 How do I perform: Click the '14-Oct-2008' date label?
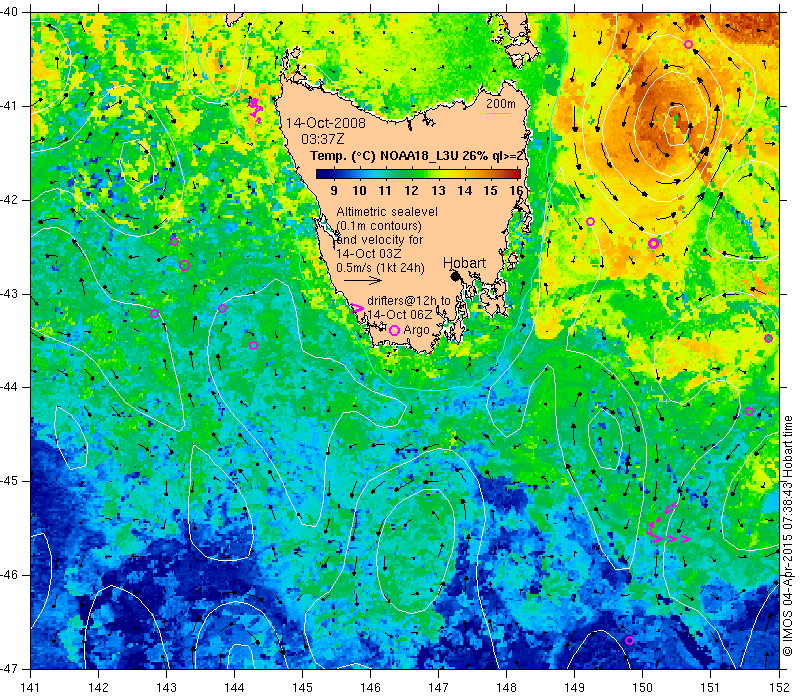[326, 123]
